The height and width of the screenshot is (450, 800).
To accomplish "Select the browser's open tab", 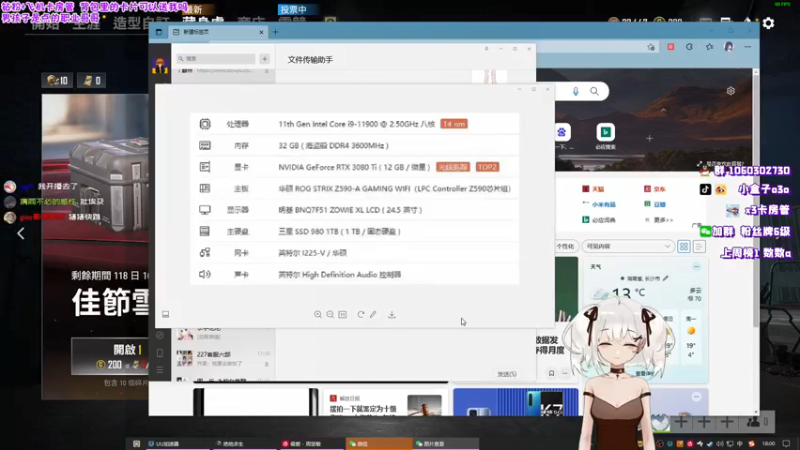I will coord(217,32).
